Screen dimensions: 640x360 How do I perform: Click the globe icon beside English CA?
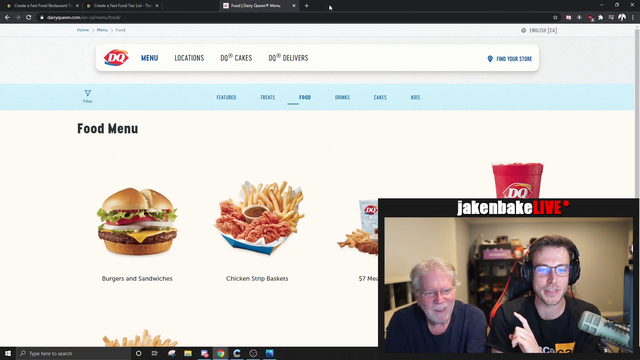(523, 30)
